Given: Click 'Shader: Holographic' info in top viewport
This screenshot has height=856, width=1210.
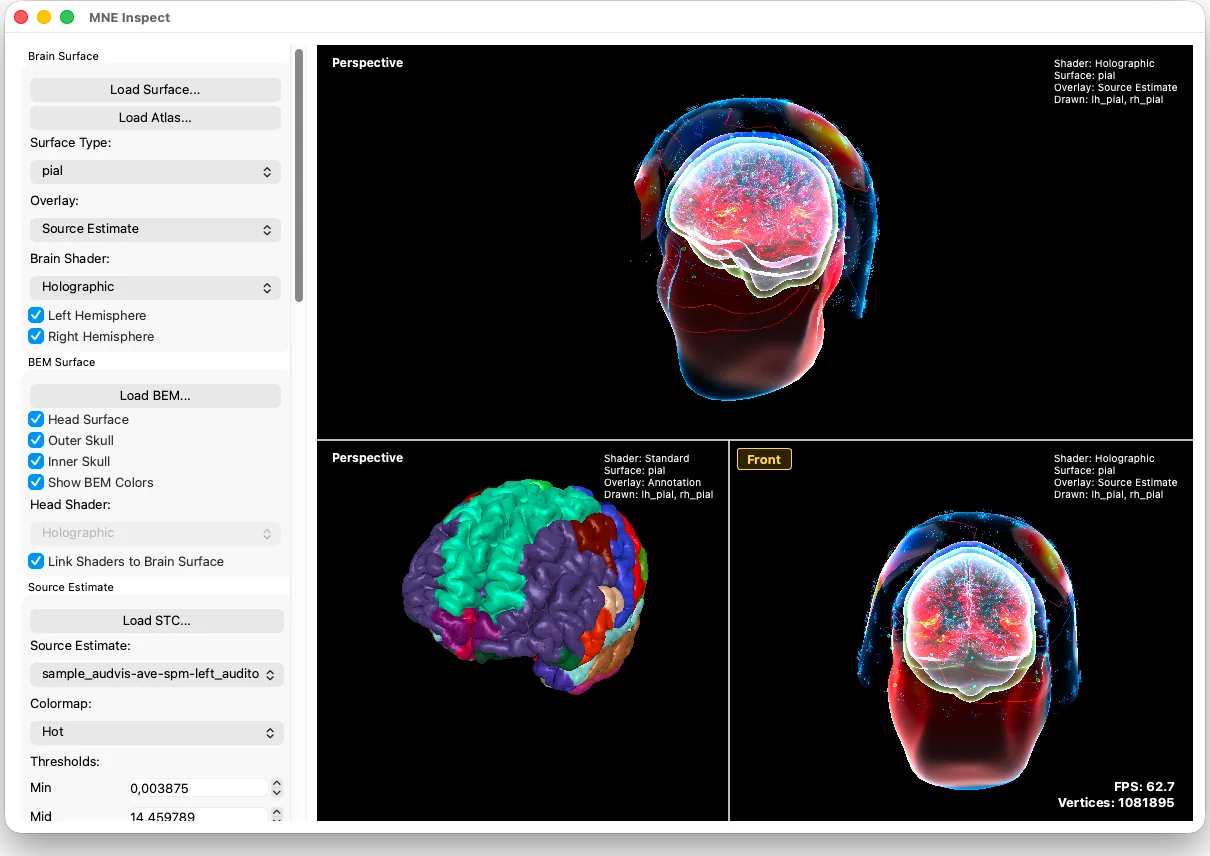Looking at the screenshot, I should [x=1104, y=64].
